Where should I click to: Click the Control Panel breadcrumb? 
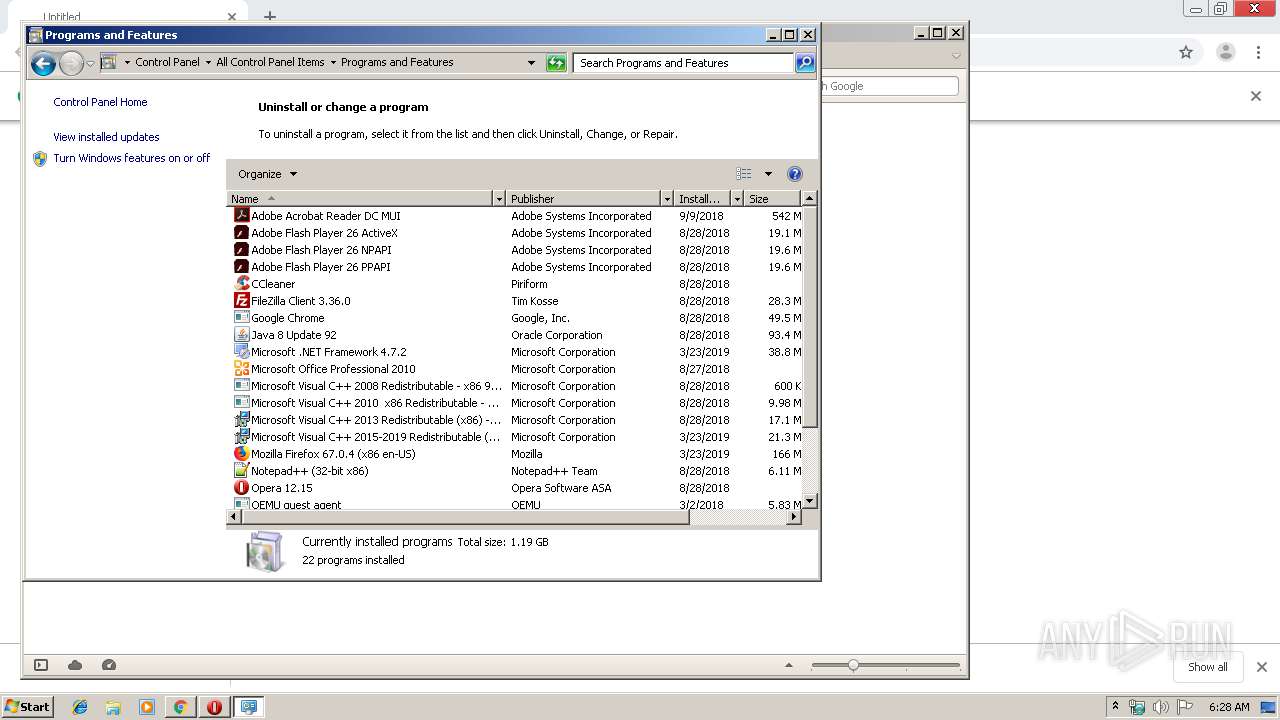[167, 62]
